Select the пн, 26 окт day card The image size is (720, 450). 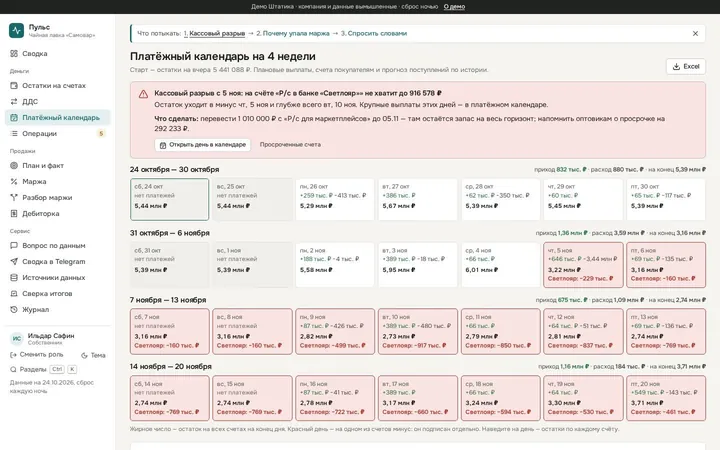tap(335, 199)
